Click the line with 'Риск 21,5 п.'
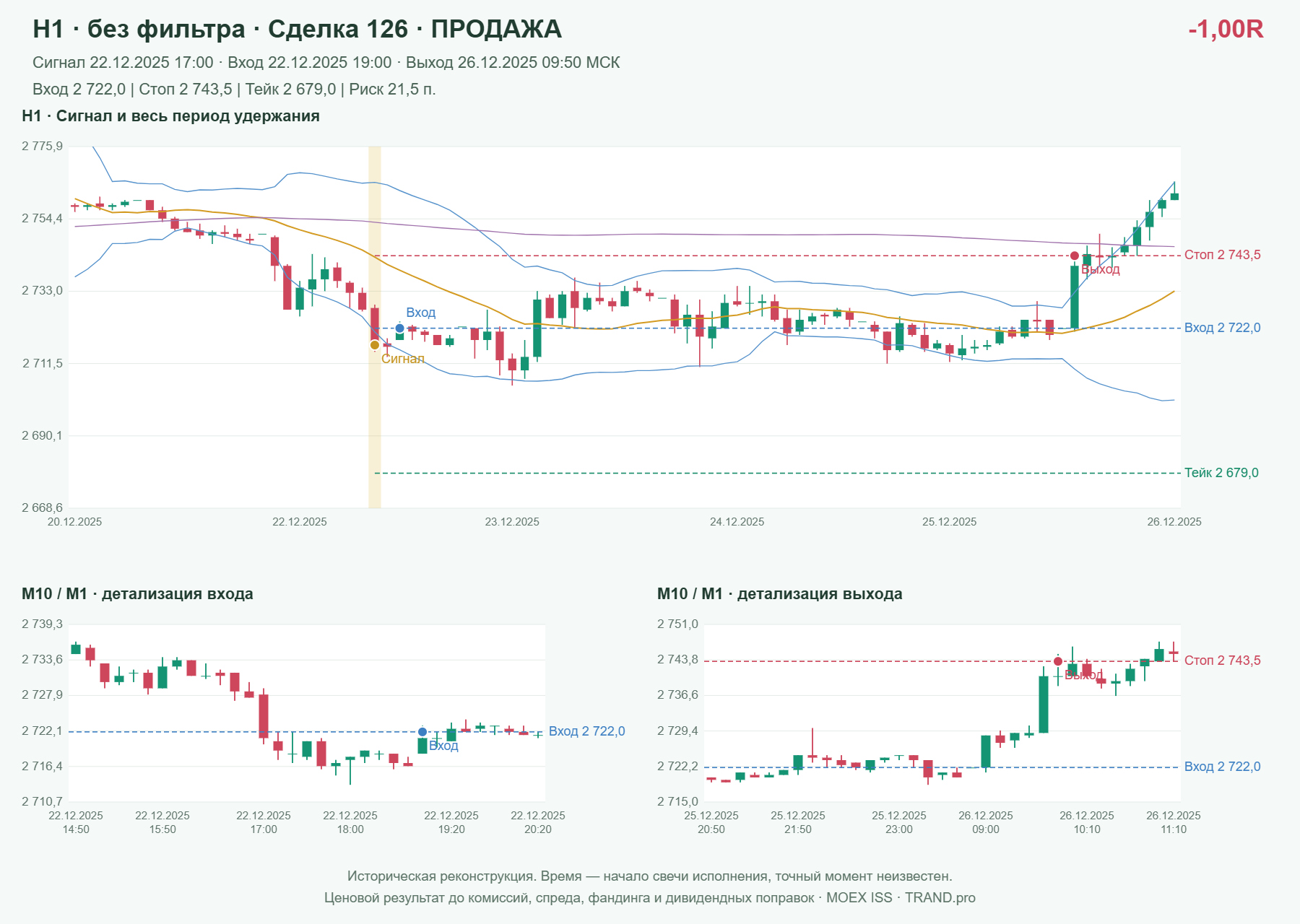This screenshot has width=1300, height=924. point(234,90)
